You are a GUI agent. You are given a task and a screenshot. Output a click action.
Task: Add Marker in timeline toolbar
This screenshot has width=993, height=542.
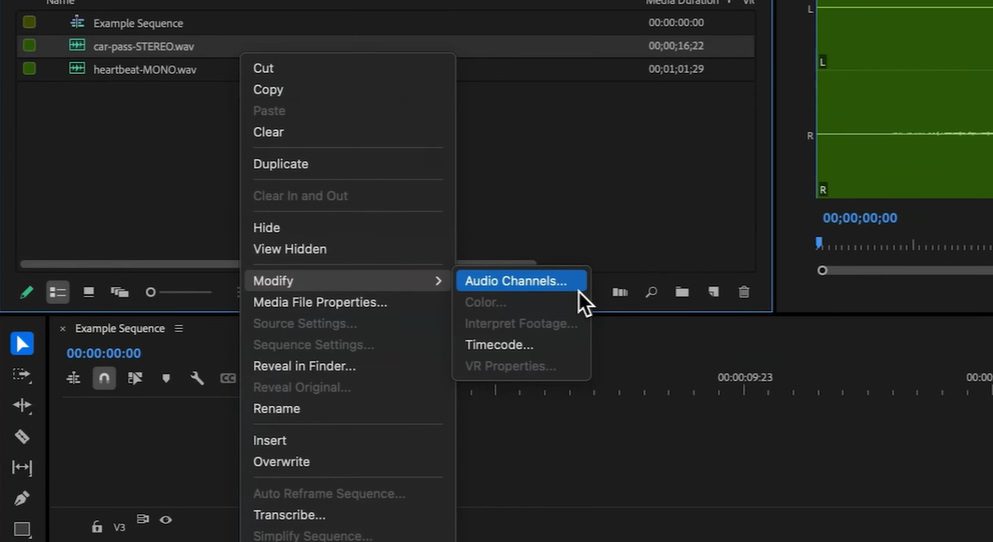pyautogui.click(x=166, y=378)
